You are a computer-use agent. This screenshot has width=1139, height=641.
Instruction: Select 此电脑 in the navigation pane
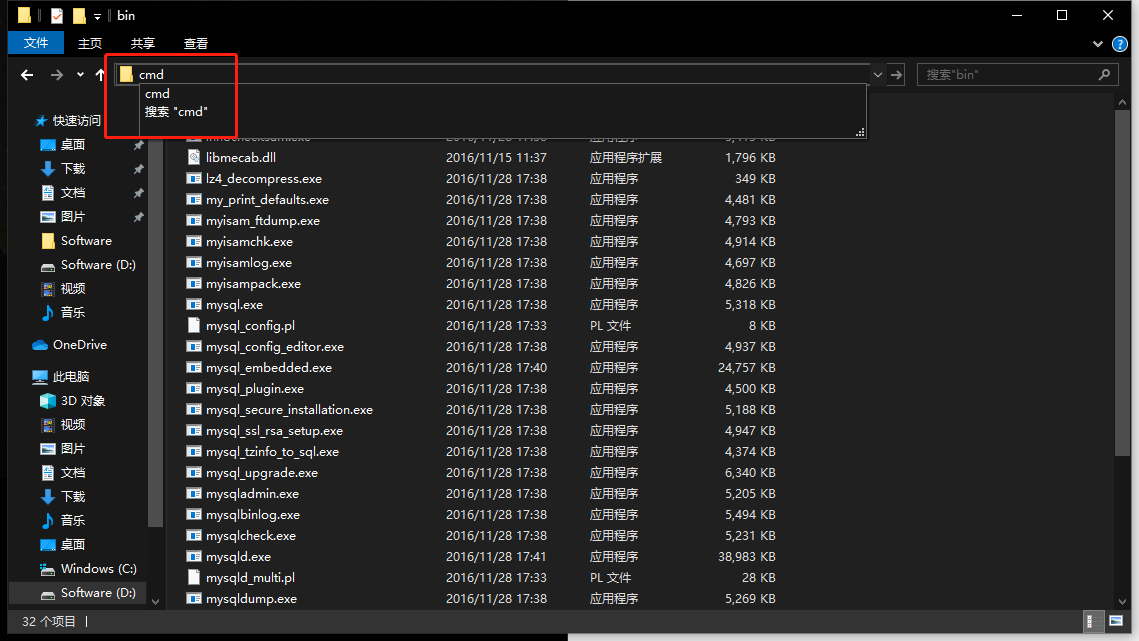pos(70,376)
